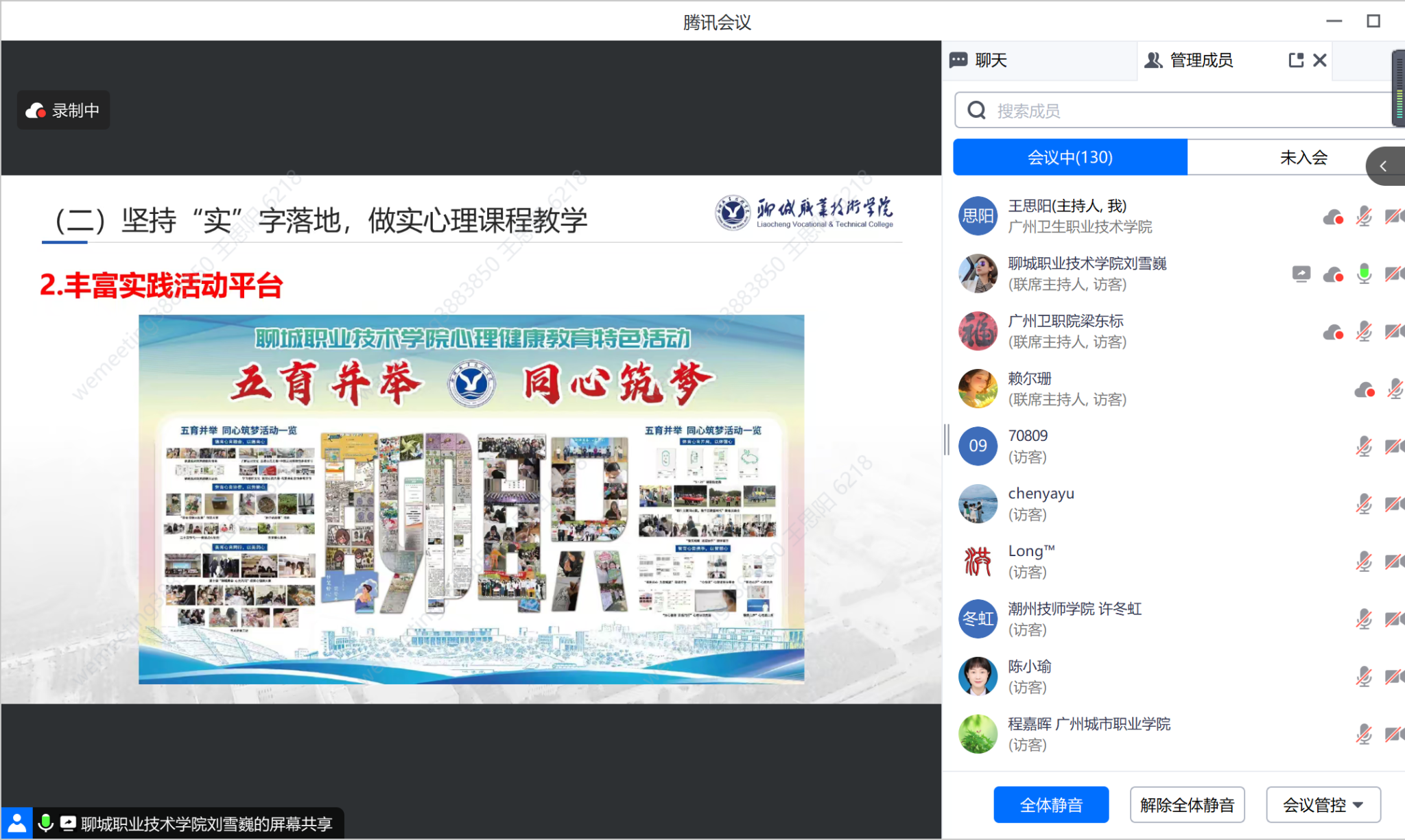Click the audio level meter on the right edge

(x=1399, y=89)
